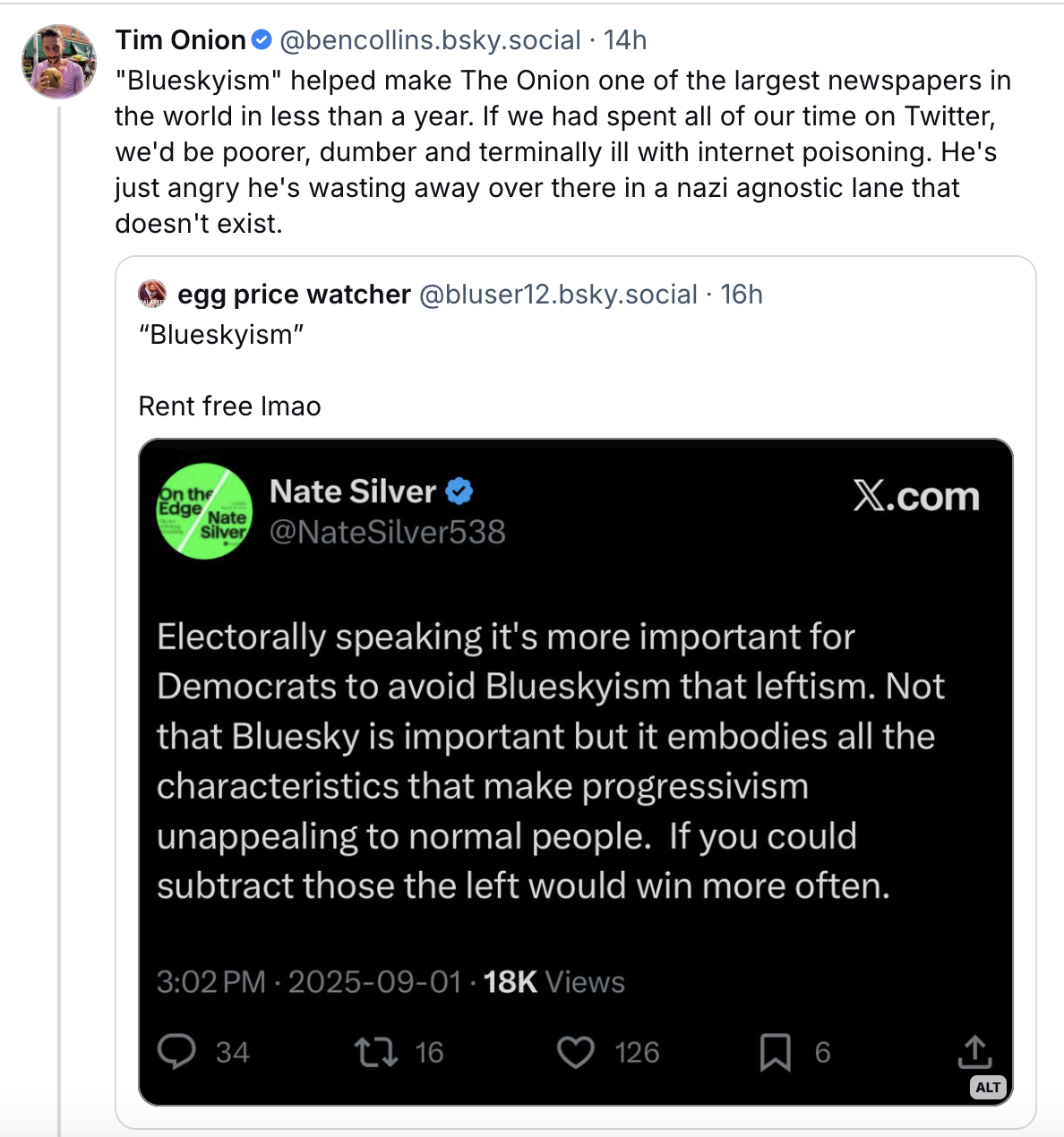Click Tim Onion's profile avatar

[59, 61]
